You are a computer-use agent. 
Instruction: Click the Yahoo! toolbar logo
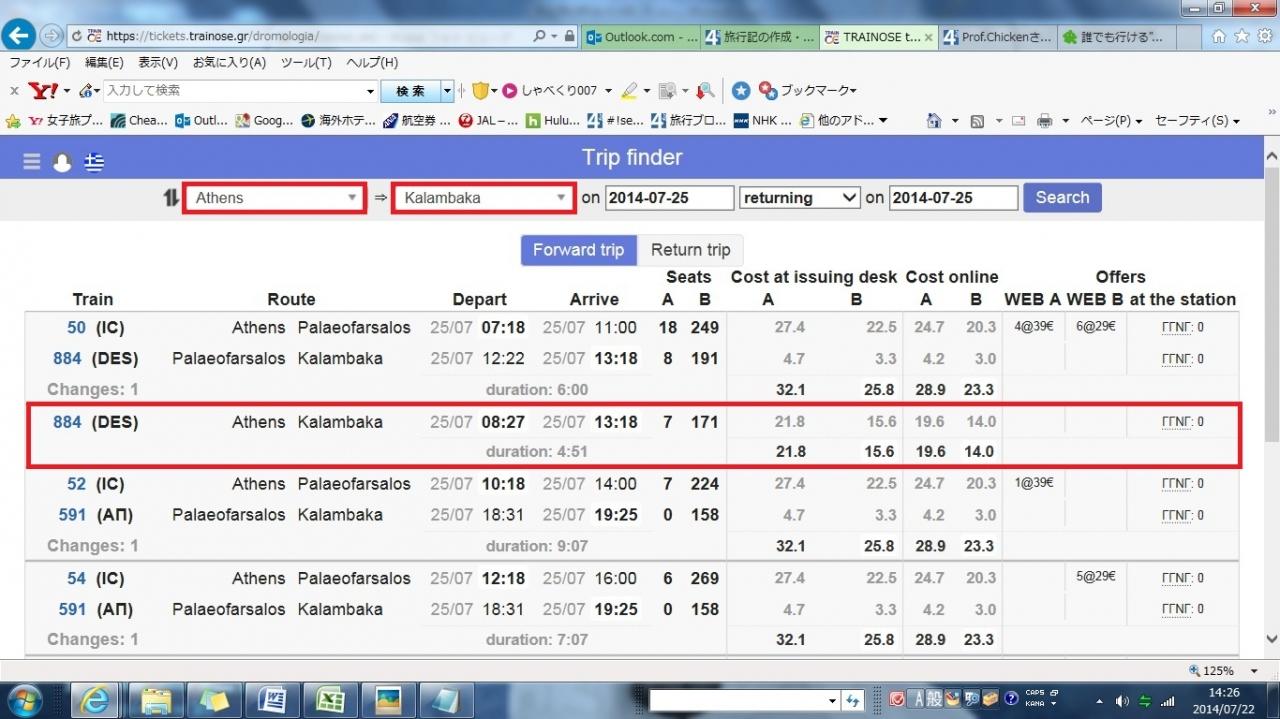click(x=43, y=91)
